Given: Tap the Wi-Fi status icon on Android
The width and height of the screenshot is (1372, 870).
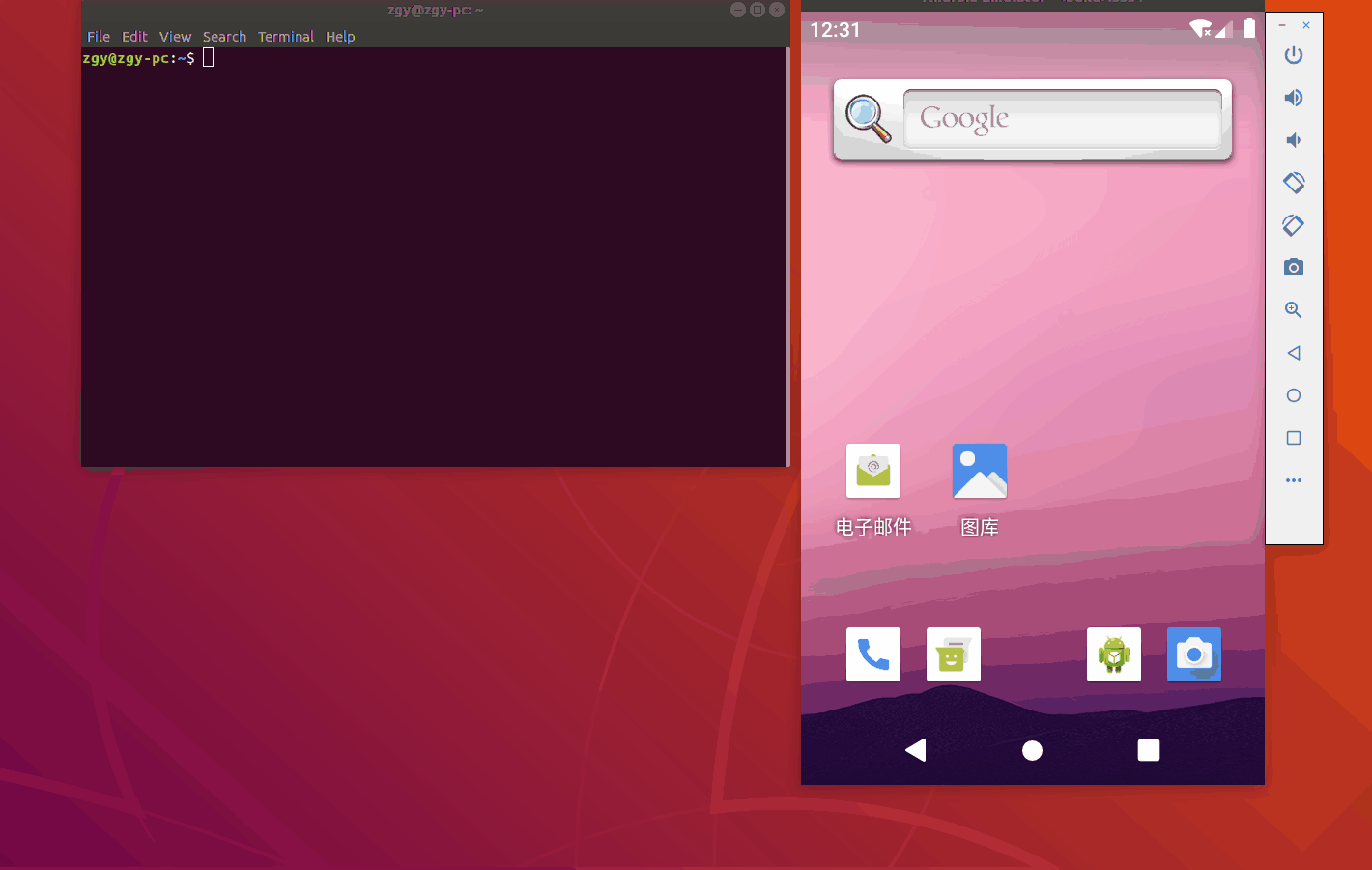Looking at the screenshot, I should [x=1203, y=29].
